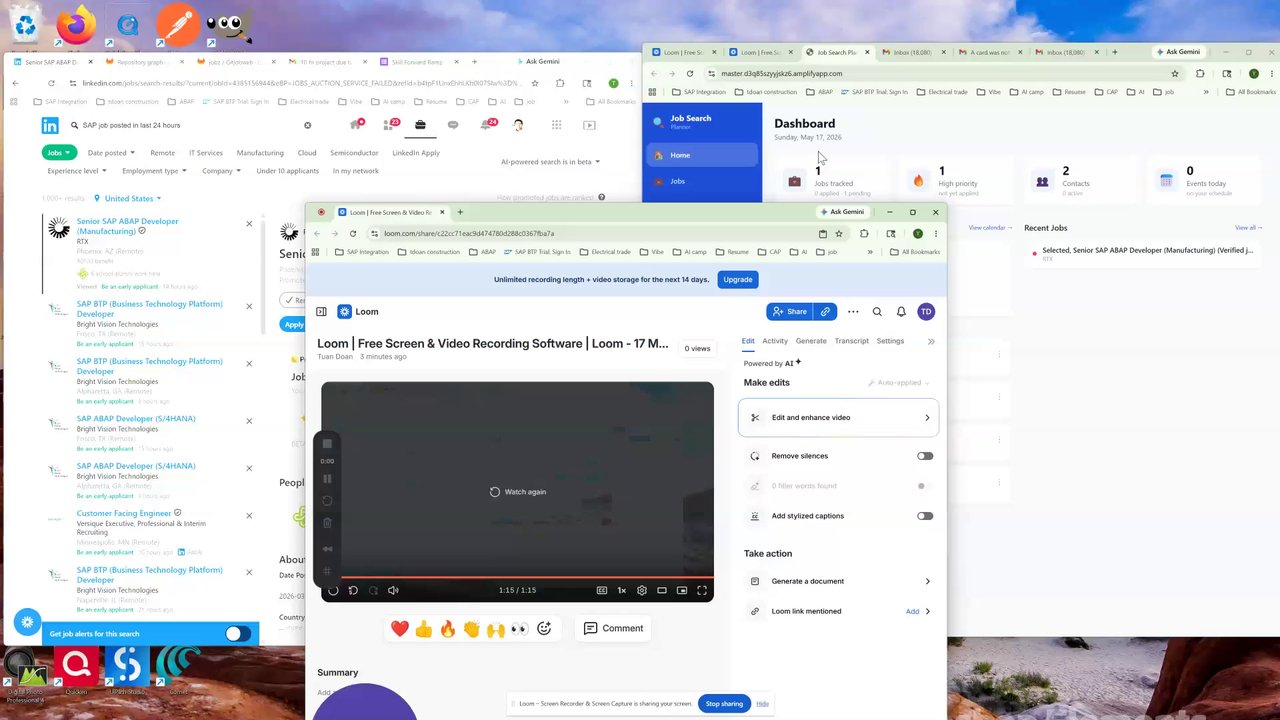The height and width of the screenshot is (720, 1280).
Task: Click the Loom Share button
Action: pos(788,312)
